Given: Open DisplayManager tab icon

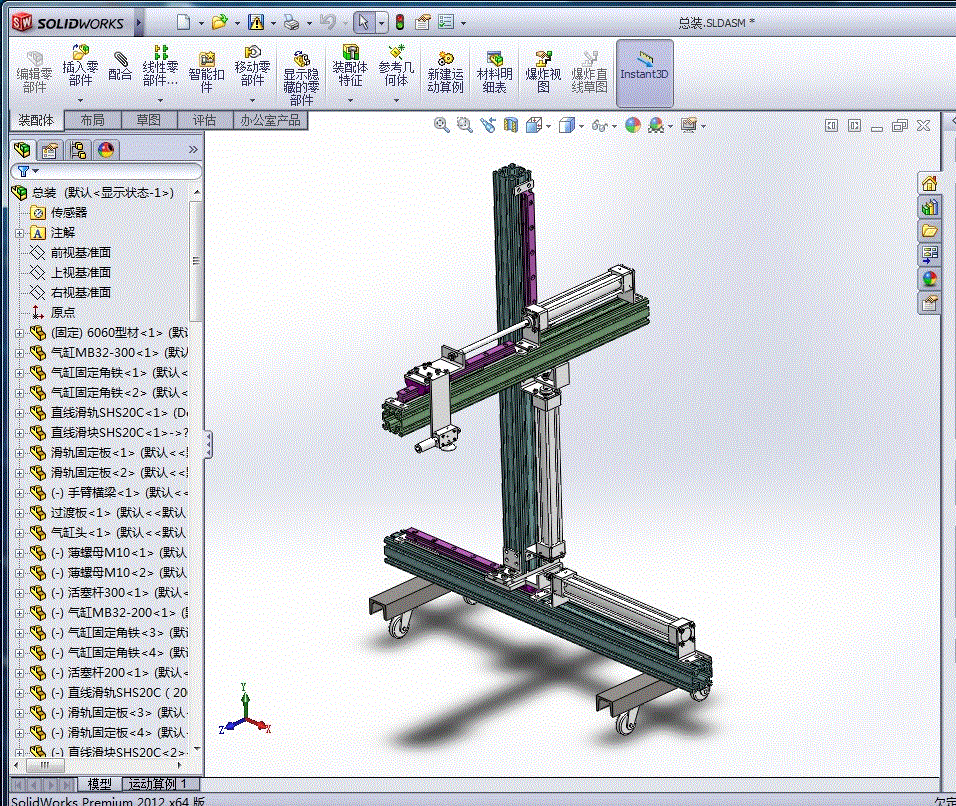Looking at the screenshot, I should point(106,150).
